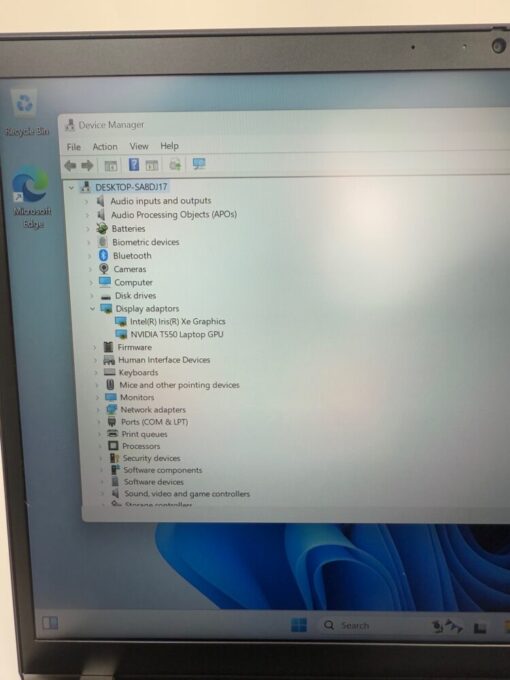Click the Monitors category icon
510x680 pixels.
pos(111,397)
